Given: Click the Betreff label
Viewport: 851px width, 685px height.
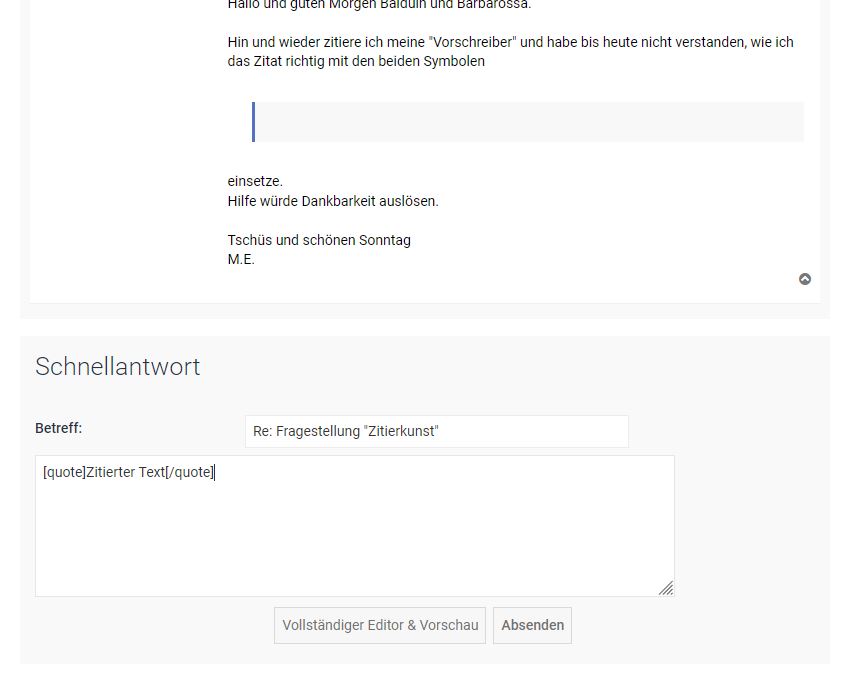Looking at the screenshot, I should click(59, 428).
